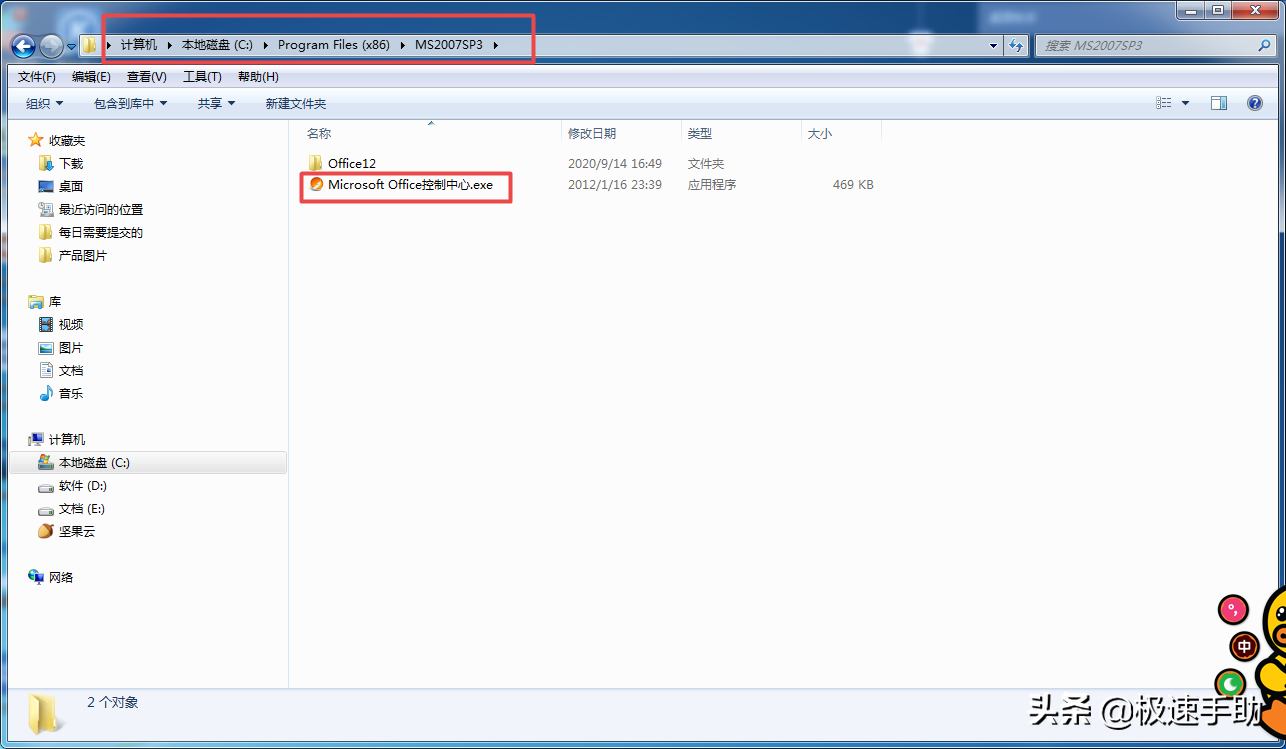The height and width of the screenshot is (749, 1286).
Task: Click 新建文件夹 button
Action: [x=295, y=103]
